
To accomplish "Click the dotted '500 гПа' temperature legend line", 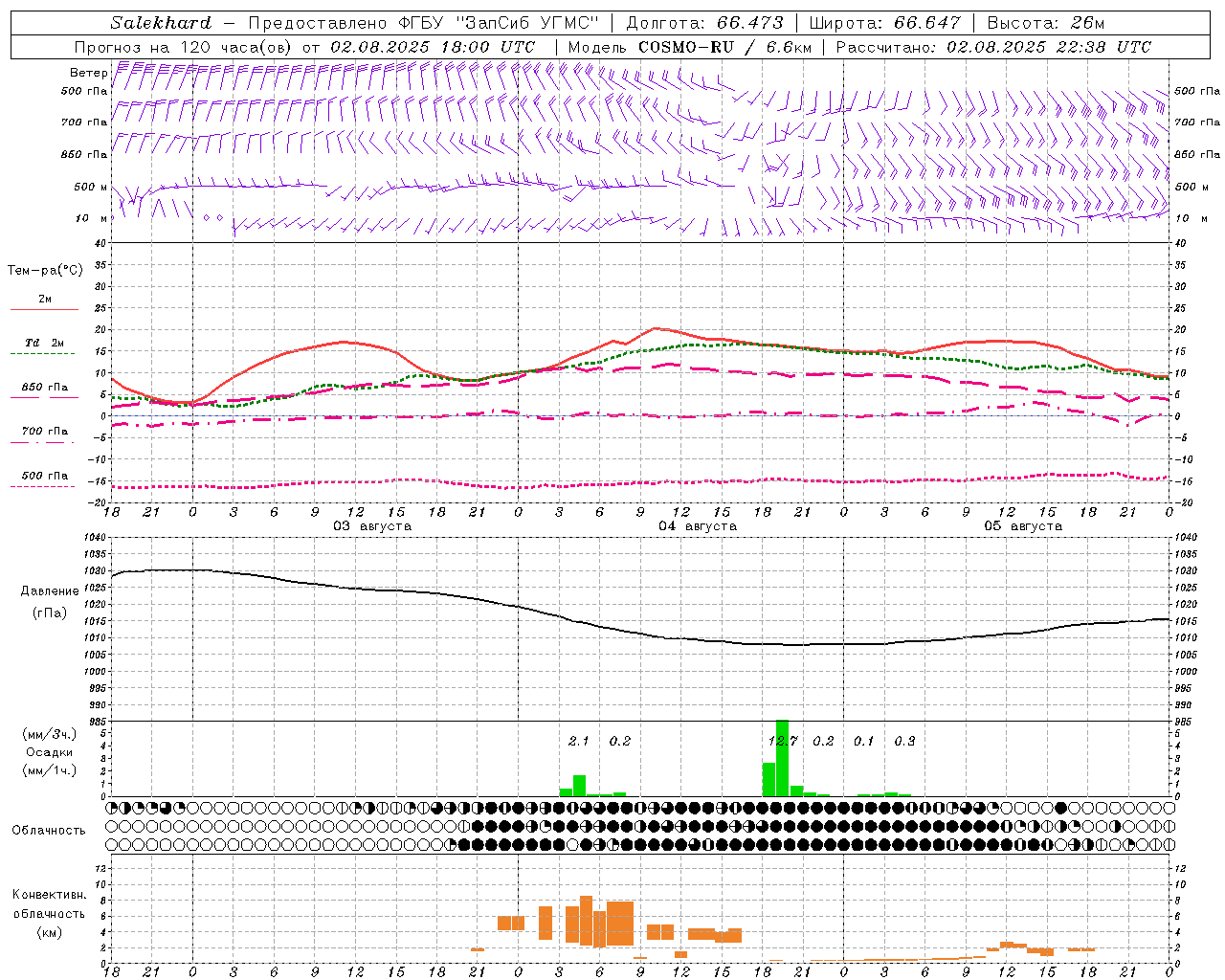I will 43,486.
